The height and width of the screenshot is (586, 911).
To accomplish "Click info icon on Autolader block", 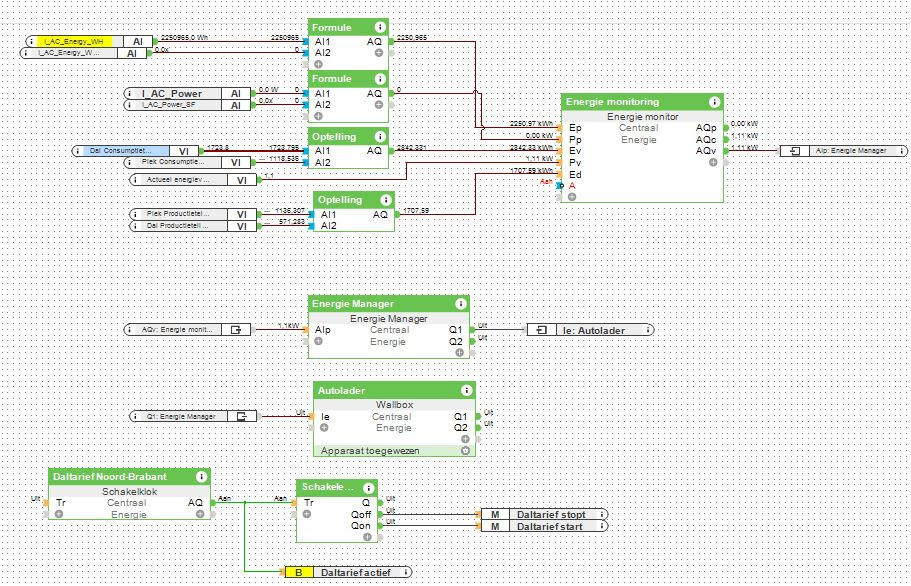I will point(466,390).
